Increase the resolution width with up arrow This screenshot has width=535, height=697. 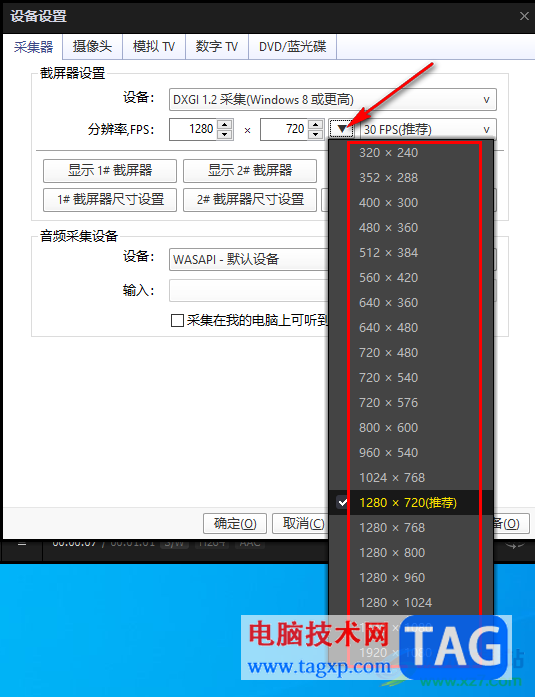[x=225, y=124]
